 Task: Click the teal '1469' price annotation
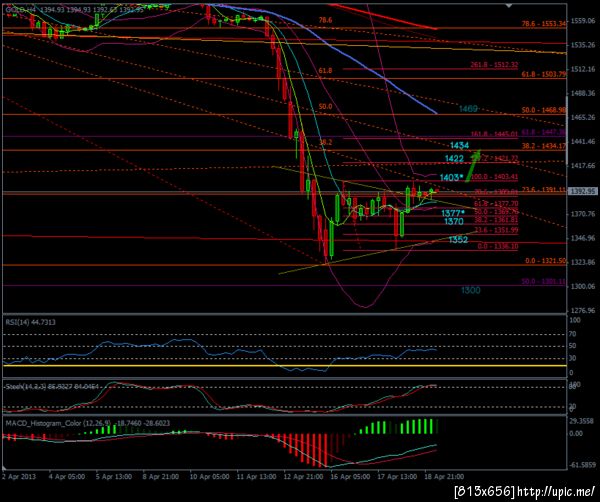468,109
